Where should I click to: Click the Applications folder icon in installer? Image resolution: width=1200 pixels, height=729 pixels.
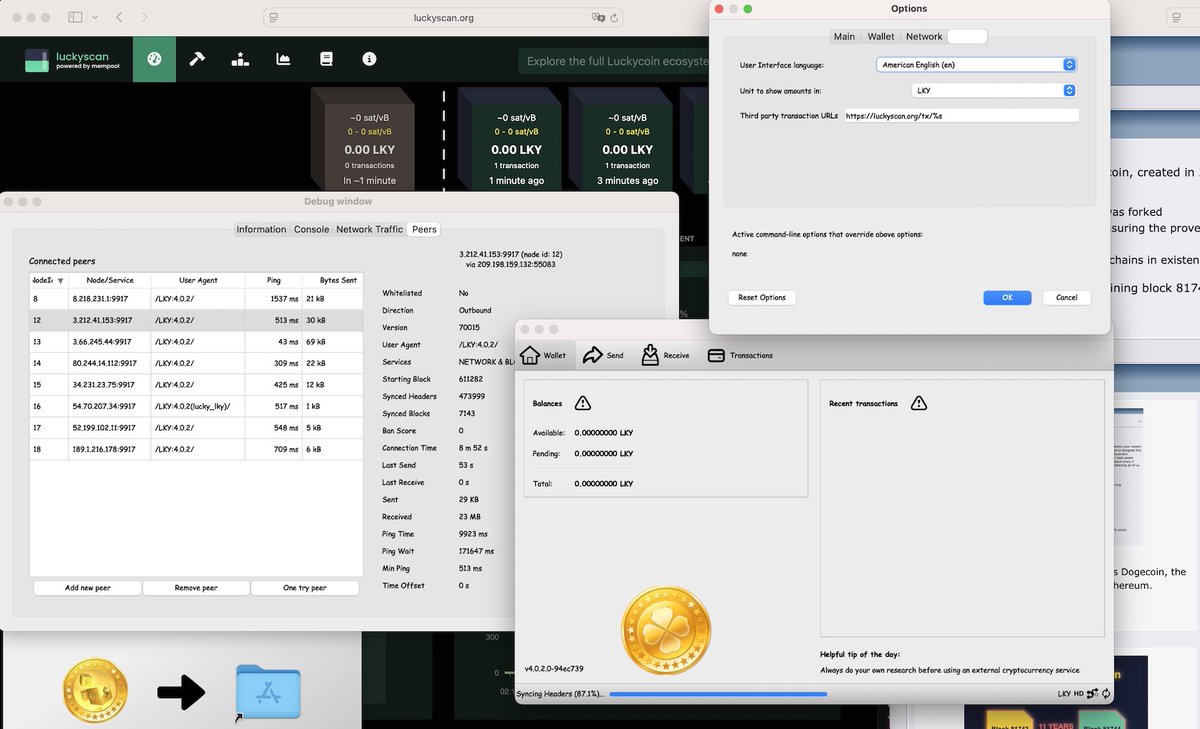[267, 691]
